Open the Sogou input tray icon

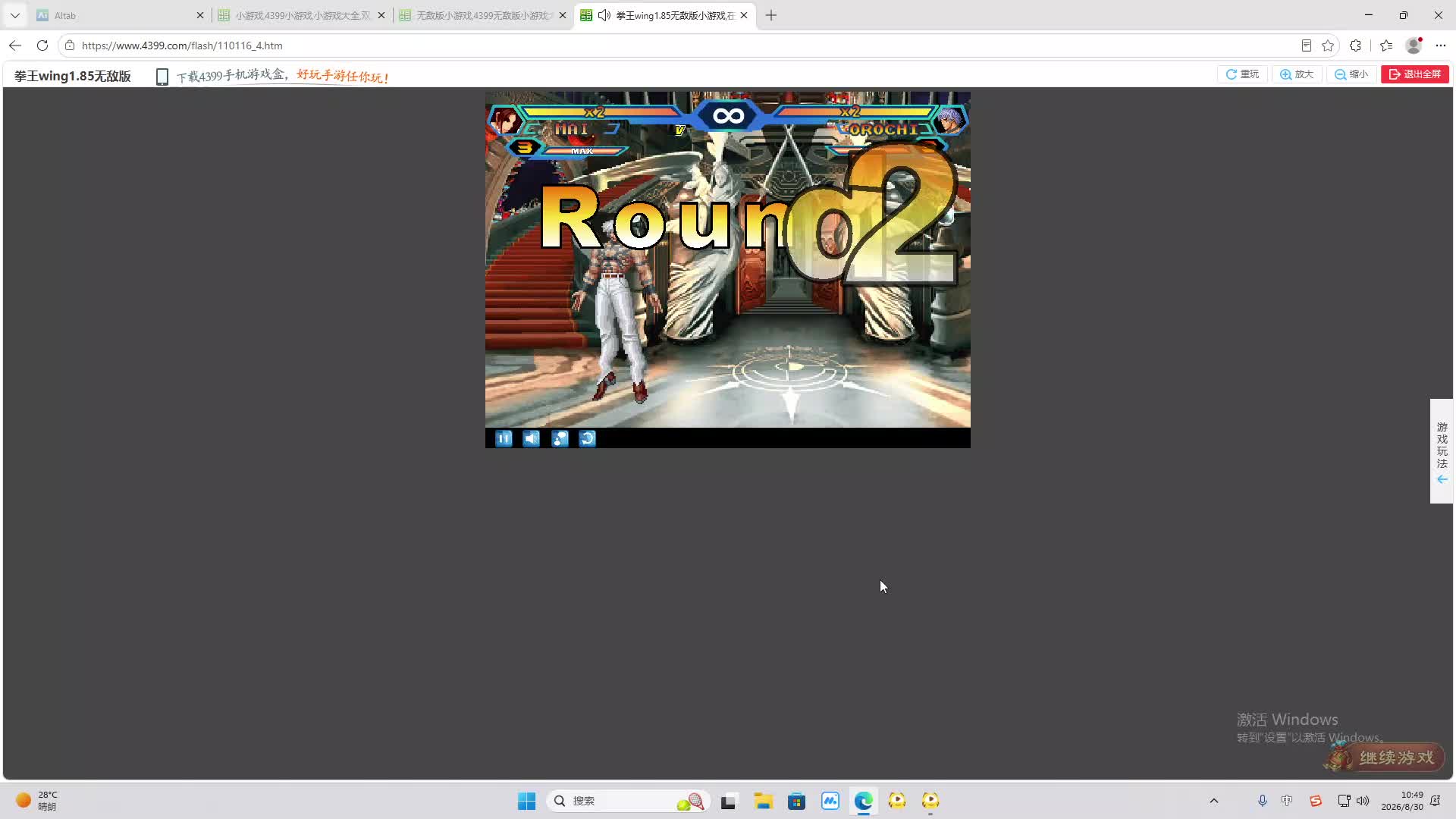1316,801
